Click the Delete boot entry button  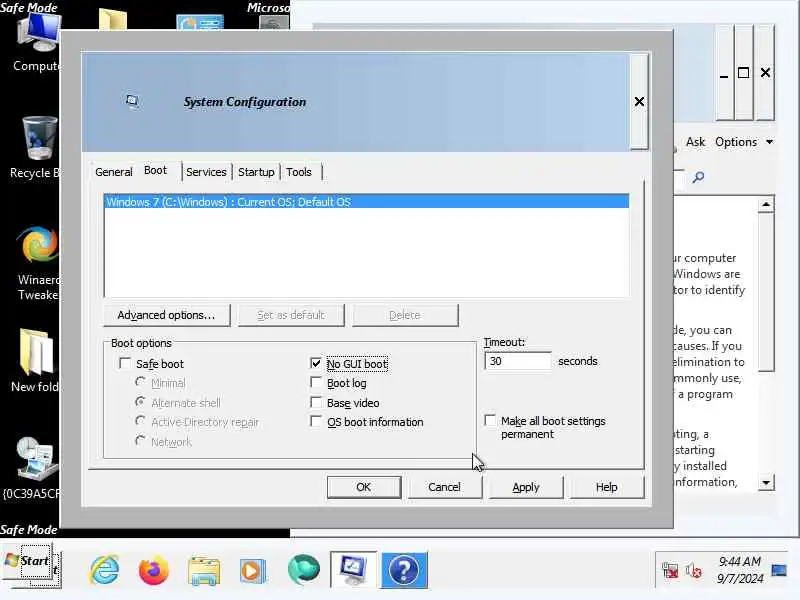point(405,315)
